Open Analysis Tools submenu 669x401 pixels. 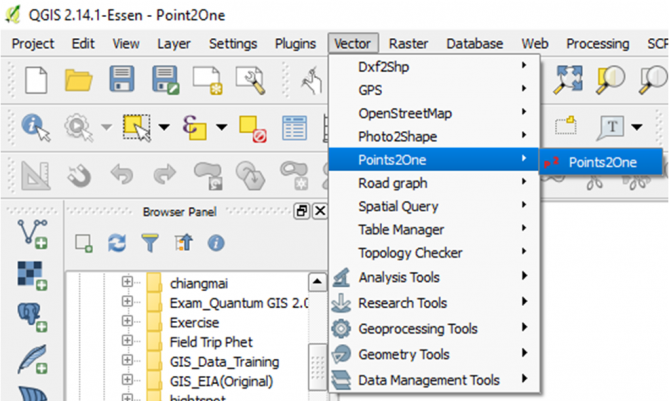[x=434, y=277]
